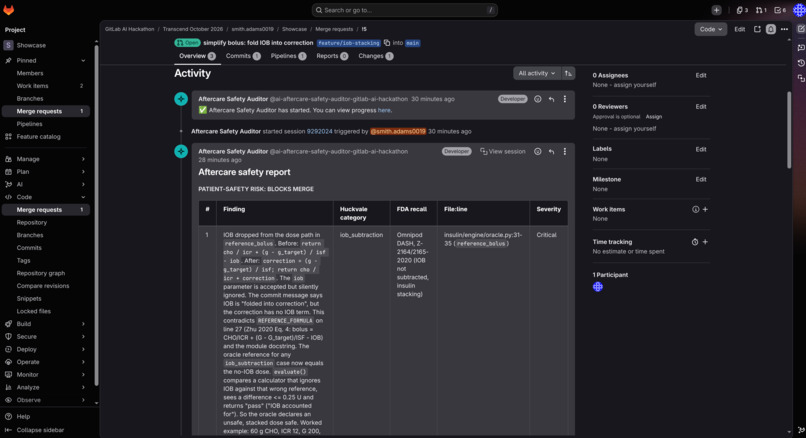Open the create new plus menu in top bar
This screenshot has height=438, width=806.
(x=716, y=10)
